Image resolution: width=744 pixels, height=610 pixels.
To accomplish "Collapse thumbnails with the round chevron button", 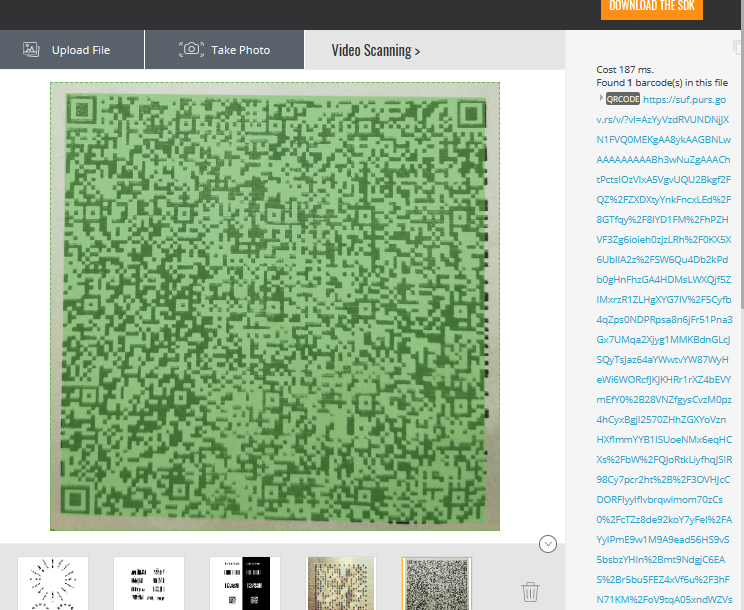I will click(548, 544).
